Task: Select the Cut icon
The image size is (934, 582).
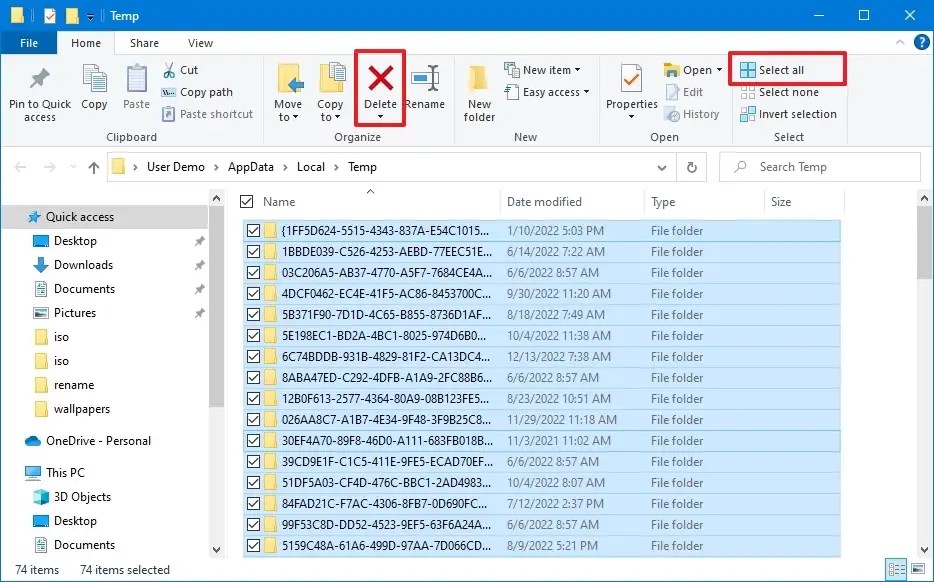Action: pyautogui.click(x=171, y=69)
